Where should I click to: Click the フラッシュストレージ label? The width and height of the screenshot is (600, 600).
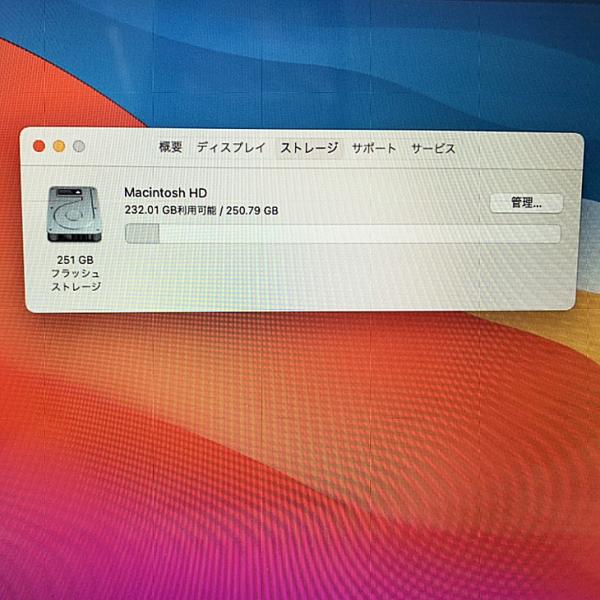coord(76,280)
